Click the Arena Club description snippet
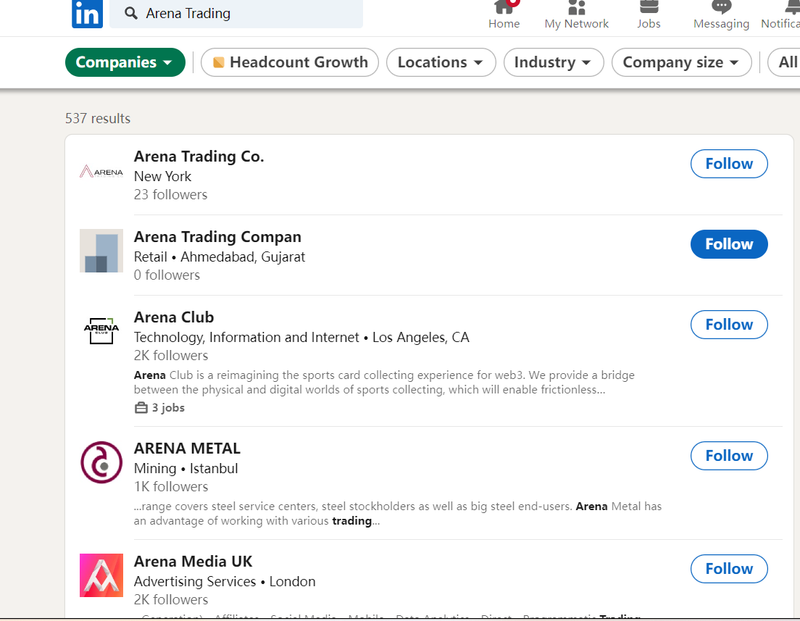 point(384,382)
